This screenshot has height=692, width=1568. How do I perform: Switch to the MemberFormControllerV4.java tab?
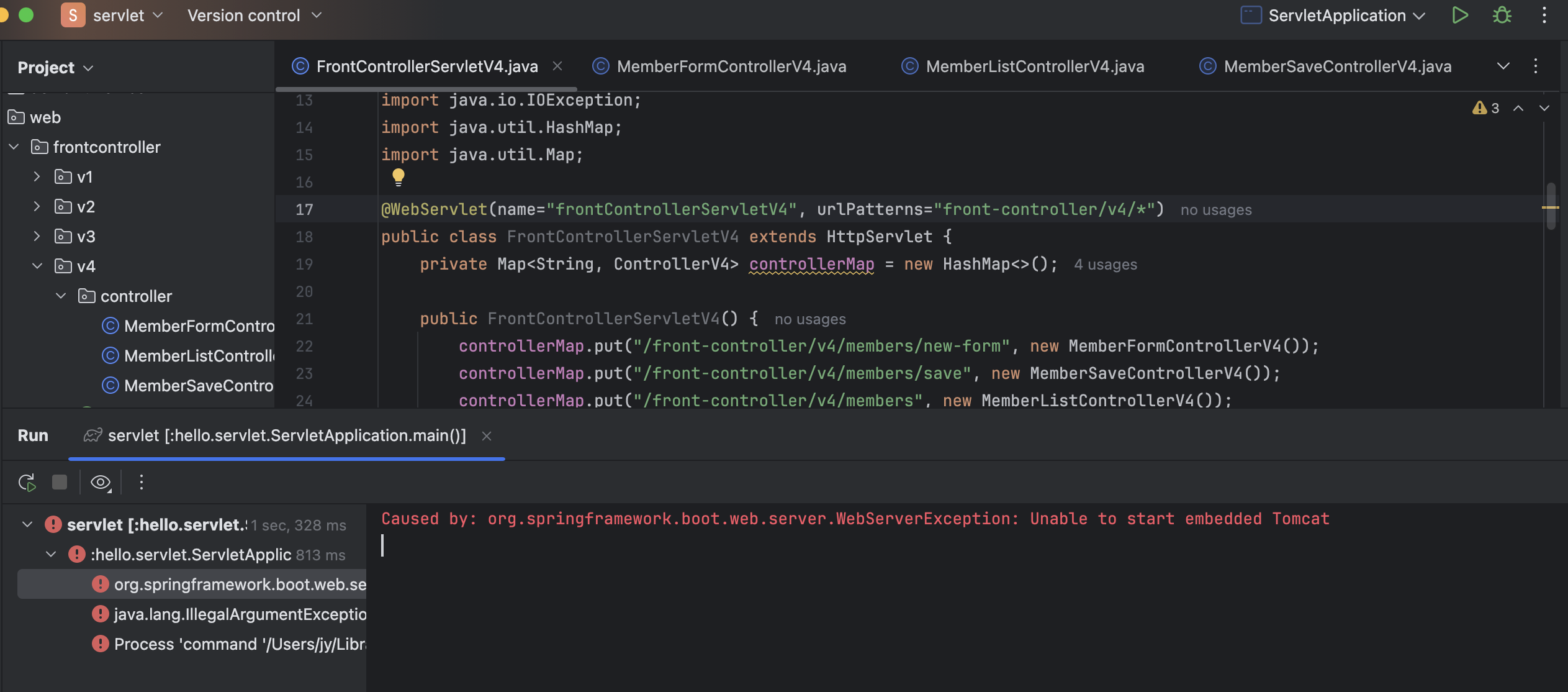click(731, 66)
